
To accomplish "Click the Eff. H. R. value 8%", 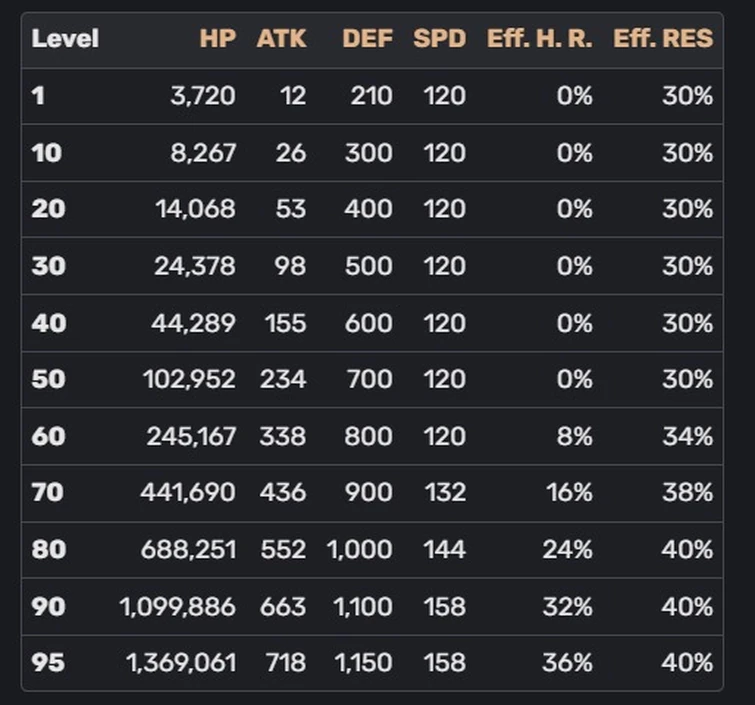I will [x=574, y=436].
